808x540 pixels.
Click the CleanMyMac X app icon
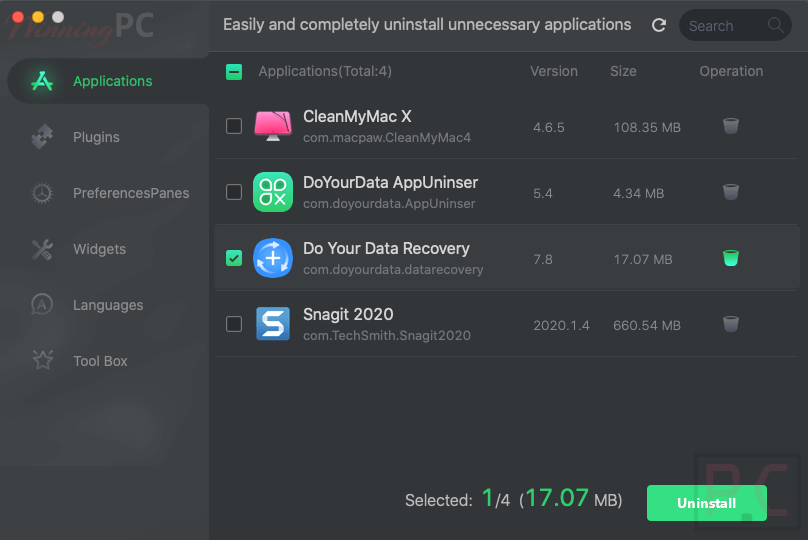273,126
